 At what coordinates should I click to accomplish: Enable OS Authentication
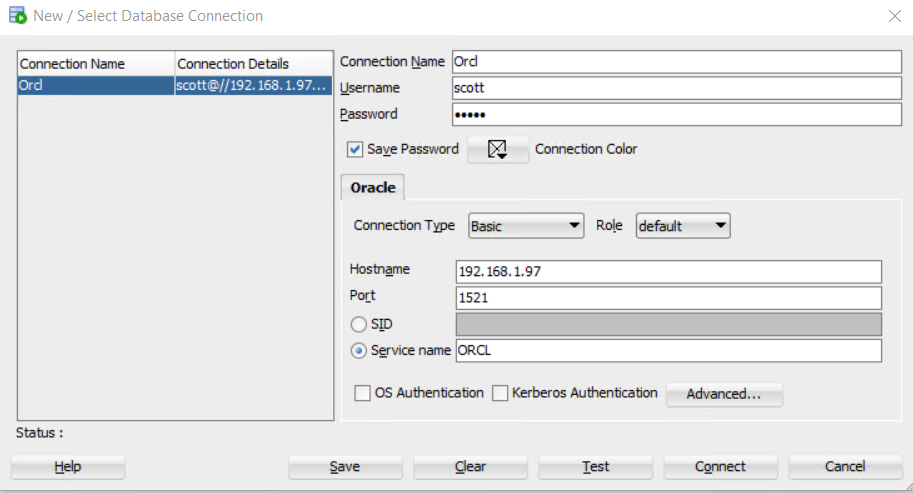pos(362,394)
